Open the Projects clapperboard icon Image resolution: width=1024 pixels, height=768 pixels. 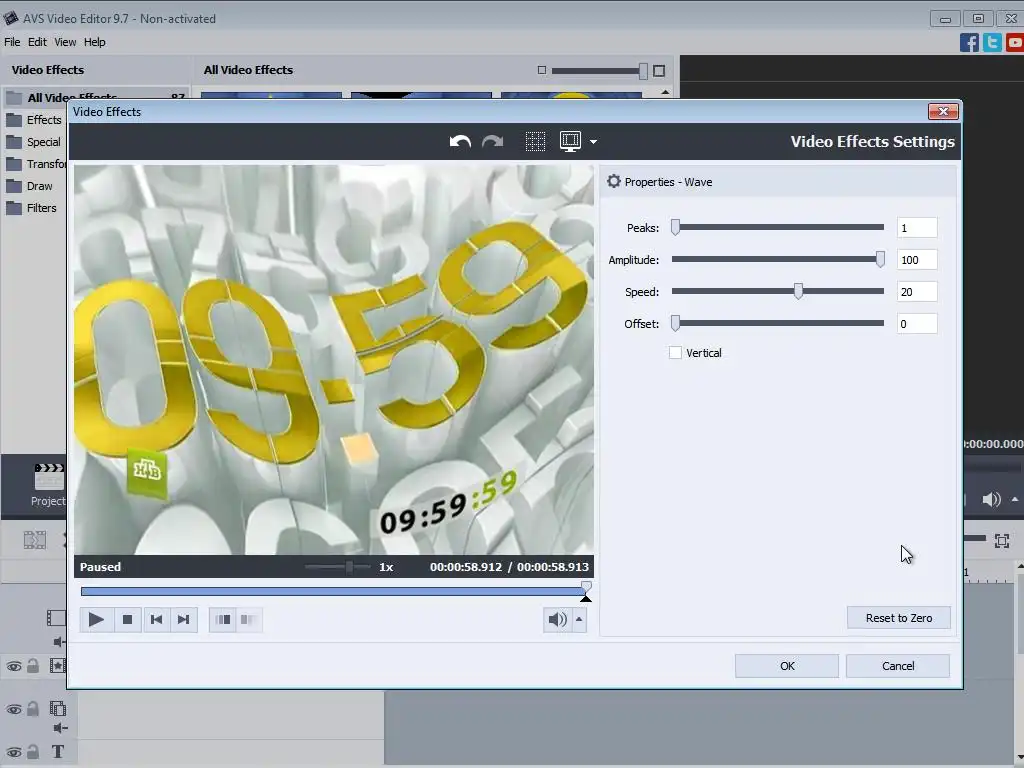[x=49, y=477]
